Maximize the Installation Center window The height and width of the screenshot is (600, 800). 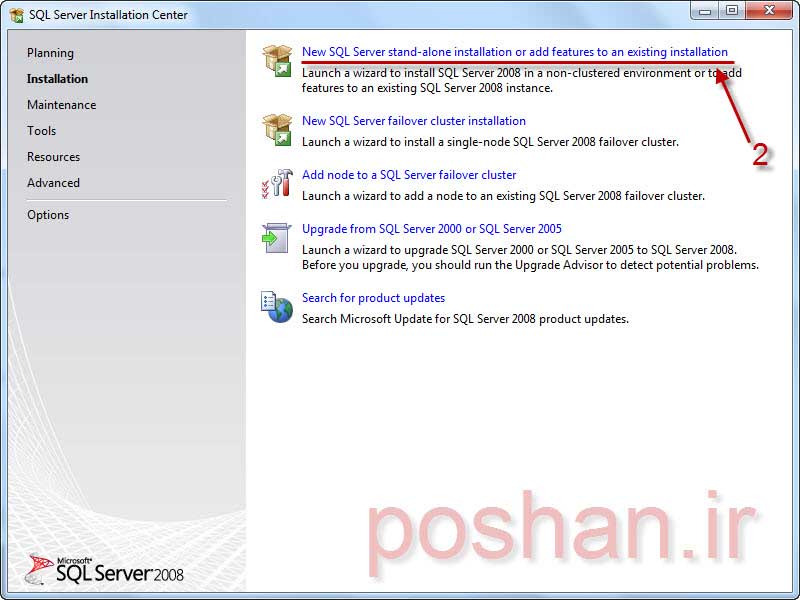coord(732,11)
